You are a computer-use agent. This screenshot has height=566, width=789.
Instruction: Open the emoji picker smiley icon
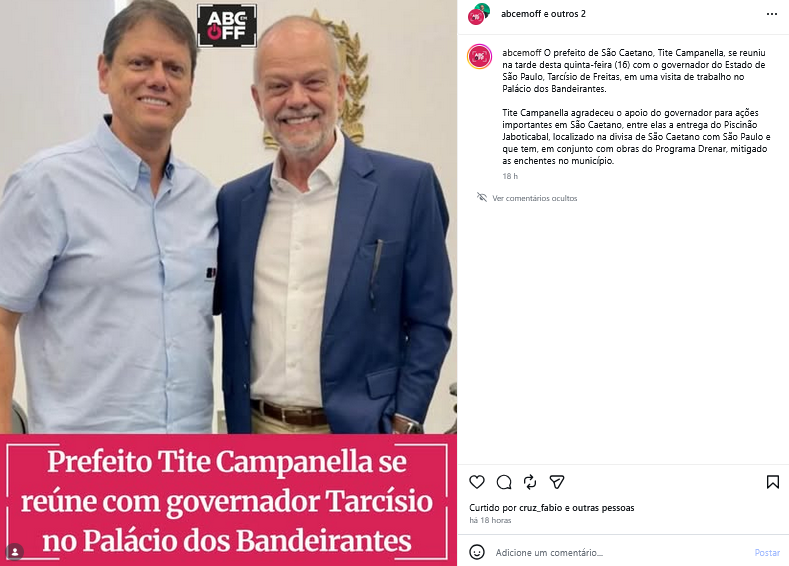pyautogui.click(x=477, y=552)
